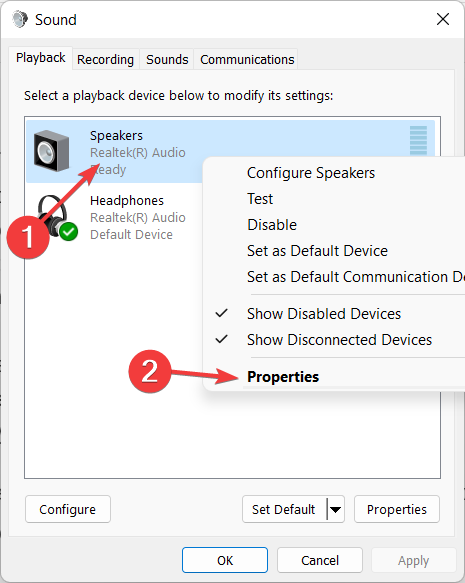Click the Headphones device icon

(56, 216)
